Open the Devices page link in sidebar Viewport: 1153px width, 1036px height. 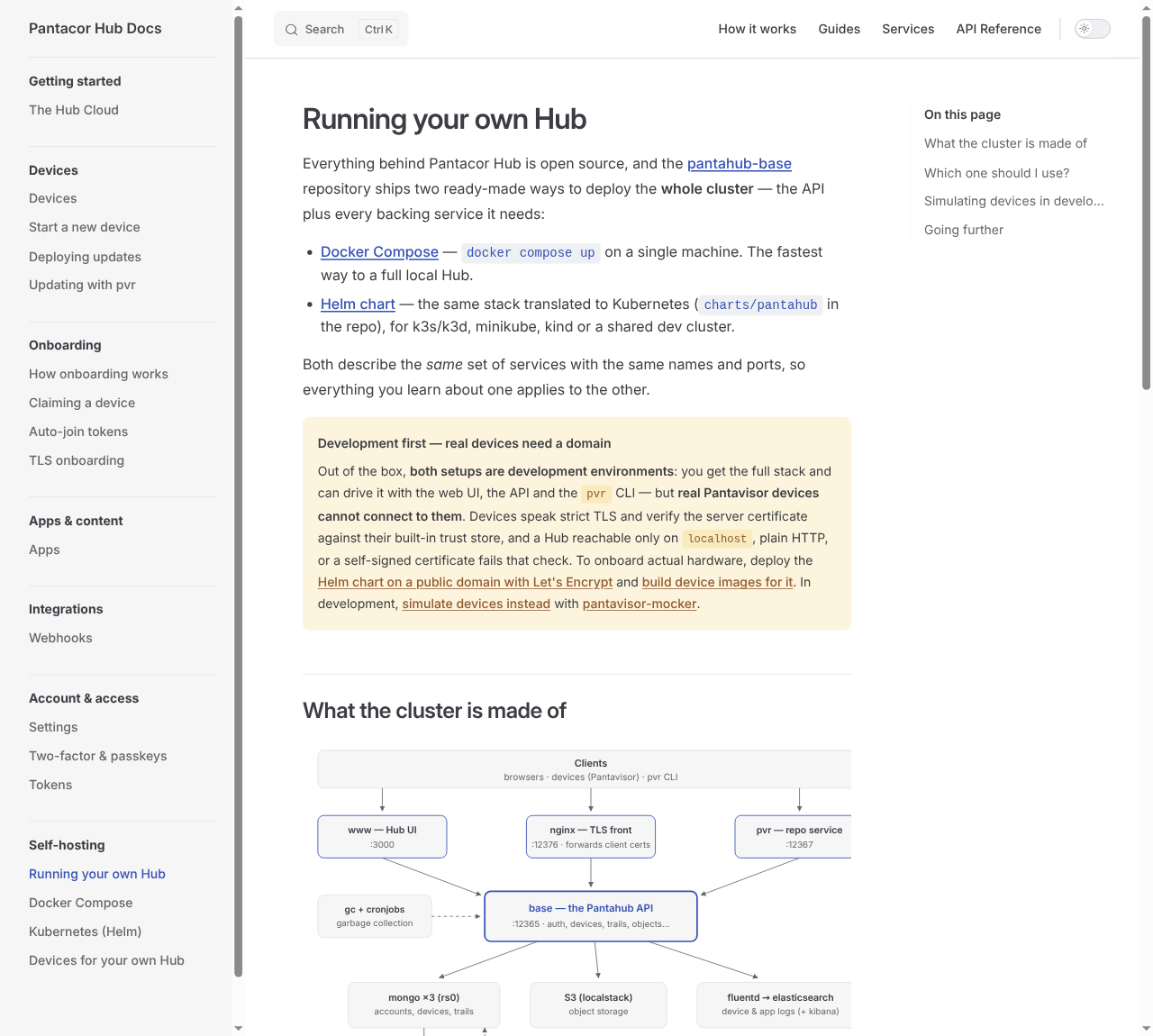pyautogui.click(x=53, y=198)
